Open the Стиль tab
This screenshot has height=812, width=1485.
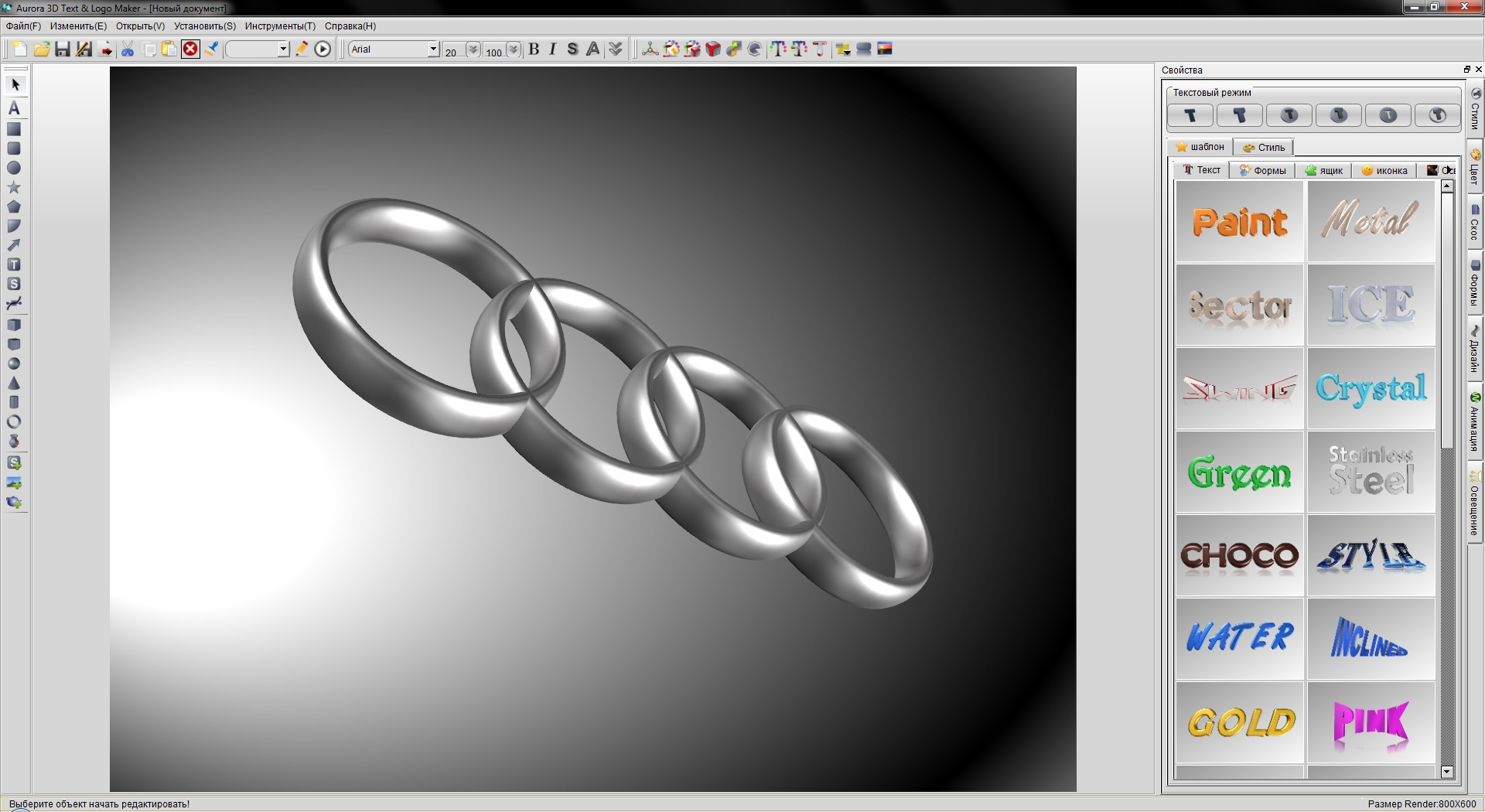point(1264,147)
